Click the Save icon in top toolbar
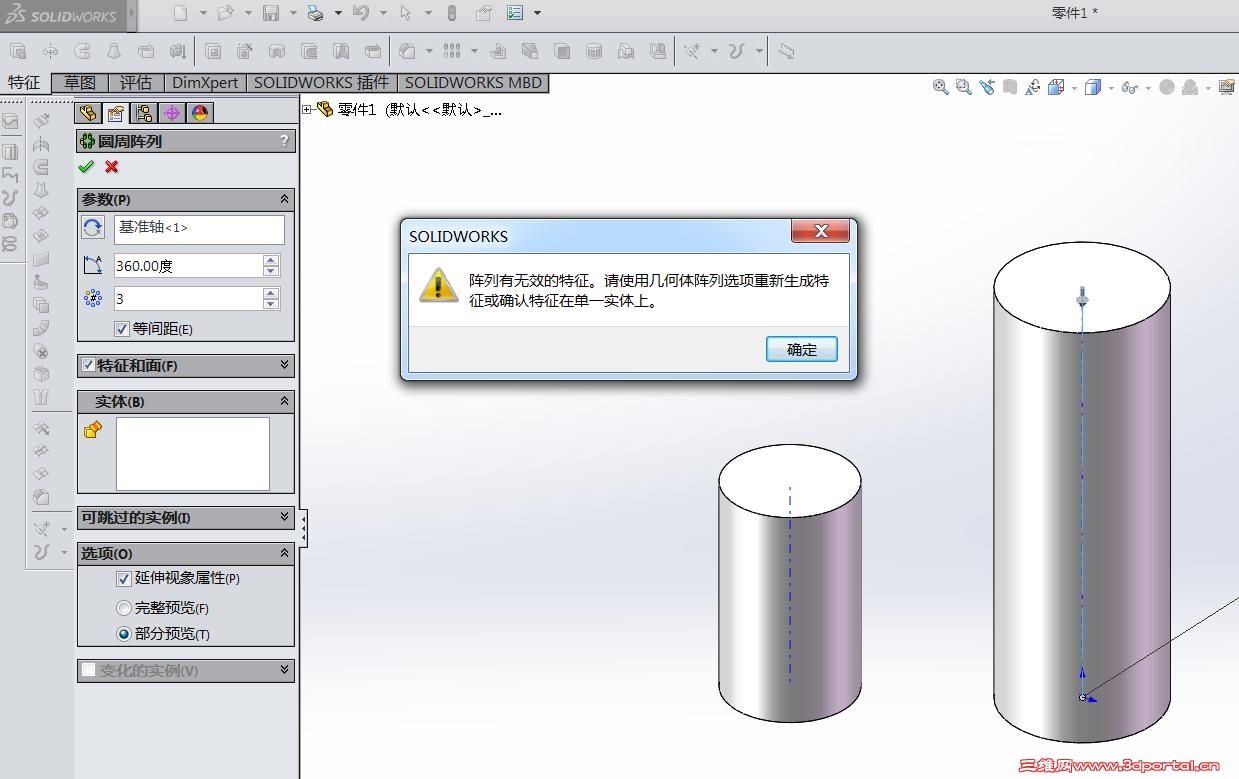 [x=270, y=13]
